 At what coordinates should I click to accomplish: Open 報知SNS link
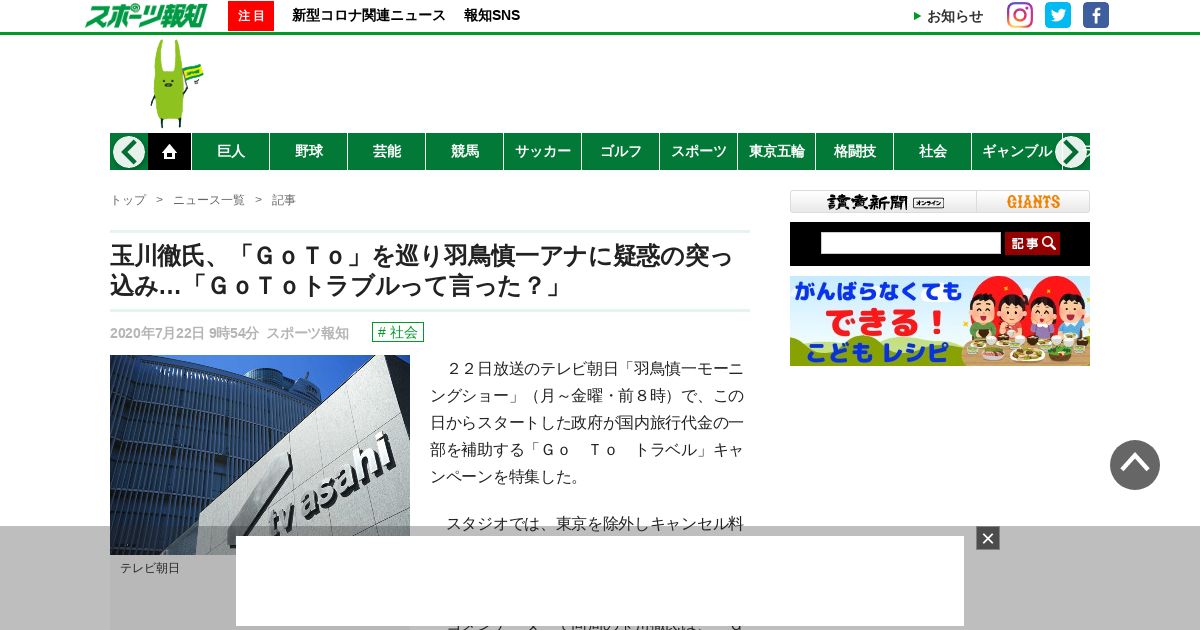[492, 15]
